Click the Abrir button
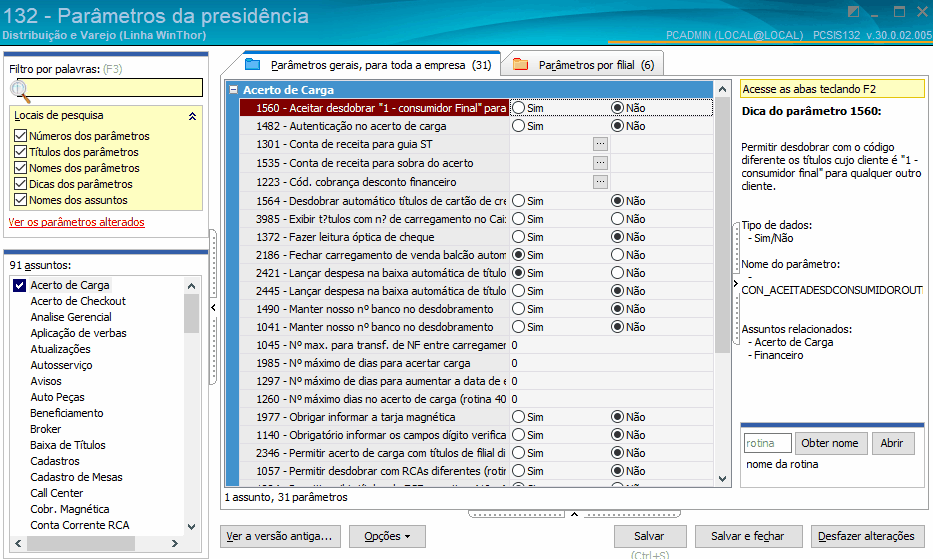Viewport: 933px width, 559px height. [x=893, y=444]
